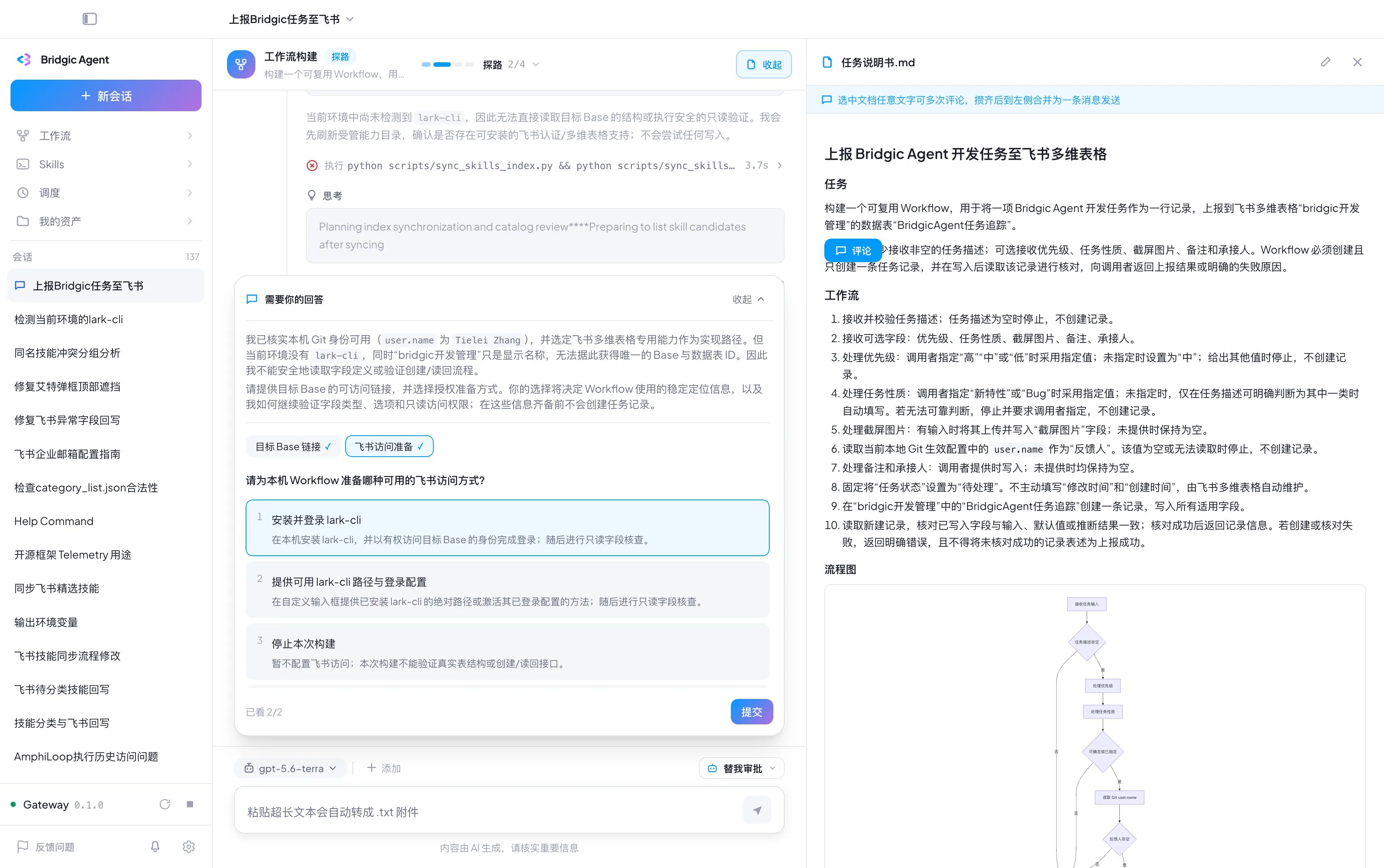Expand the 调度 chevron arrow
Screen dimensions: 1384x868
coord(190,193)
